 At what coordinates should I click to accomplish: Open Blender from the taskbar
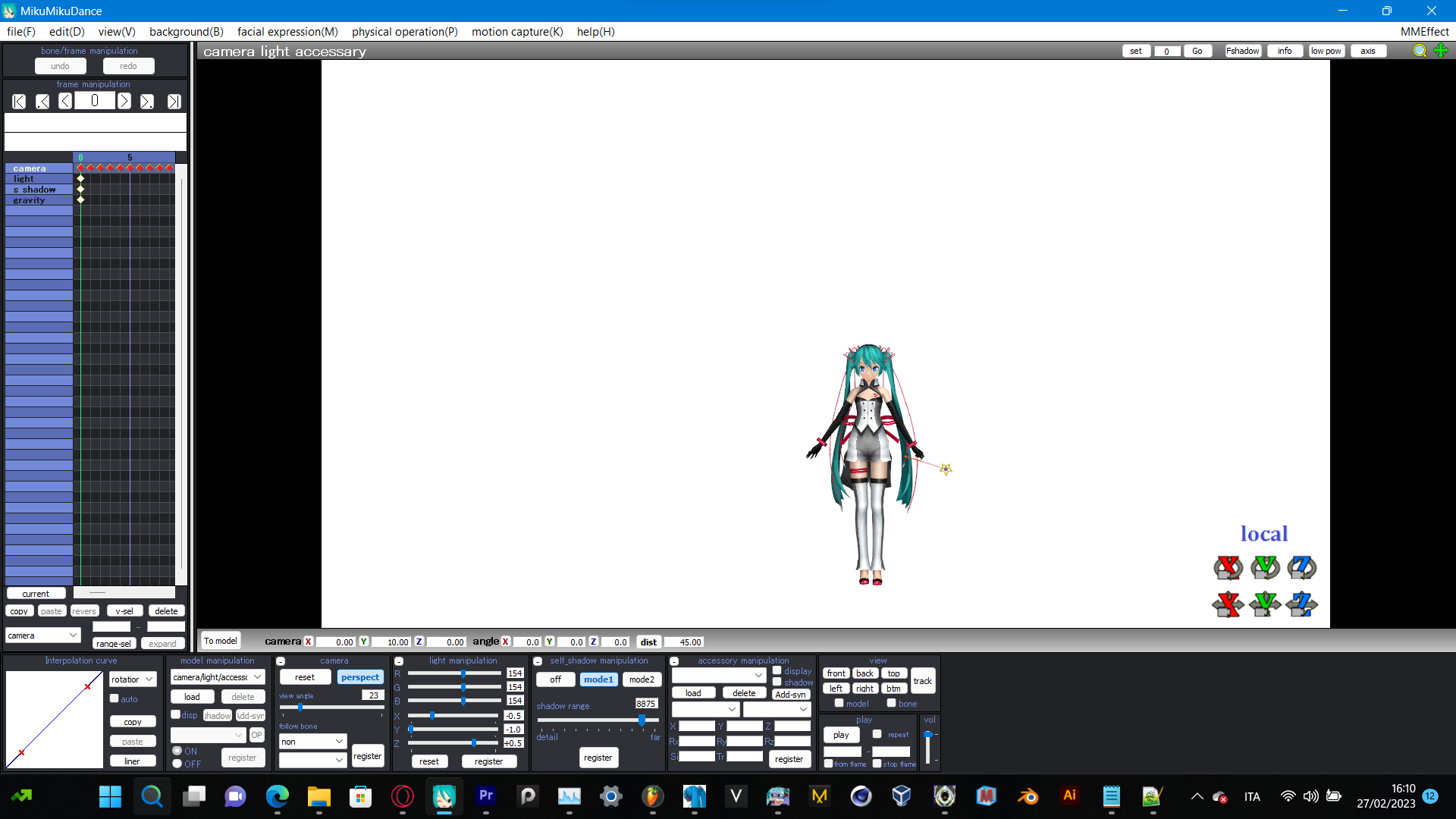pyautogui.click(x=1028, y=796)
